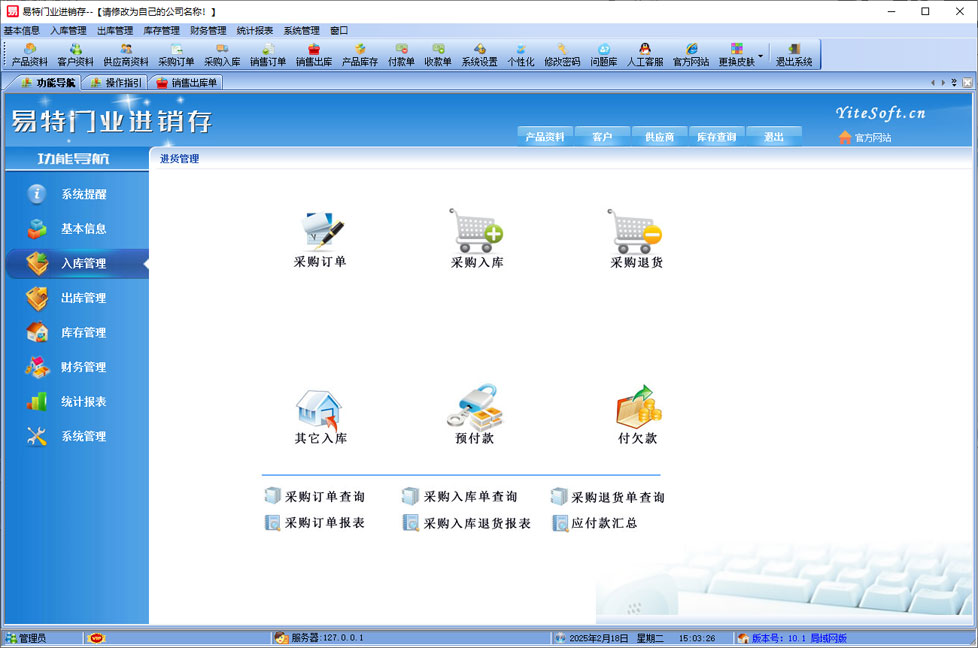Image resolution: width=978 pixels, height=648 pixels.
Task: Open the 采购订单 purchase order icon
Action: (x=320, y=232)
